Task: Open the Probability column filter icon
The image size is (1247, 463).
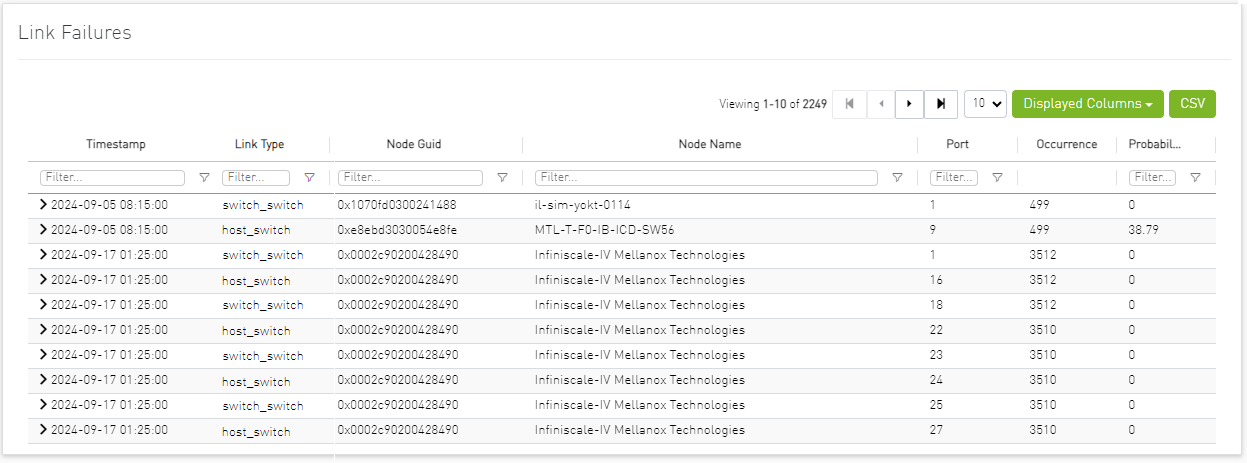Action: click(1195, 178)
